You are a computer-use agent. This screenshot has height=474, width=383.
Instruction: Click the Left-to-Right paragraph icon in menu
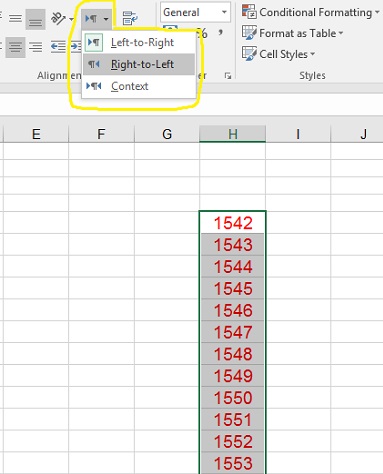(93, 43)
